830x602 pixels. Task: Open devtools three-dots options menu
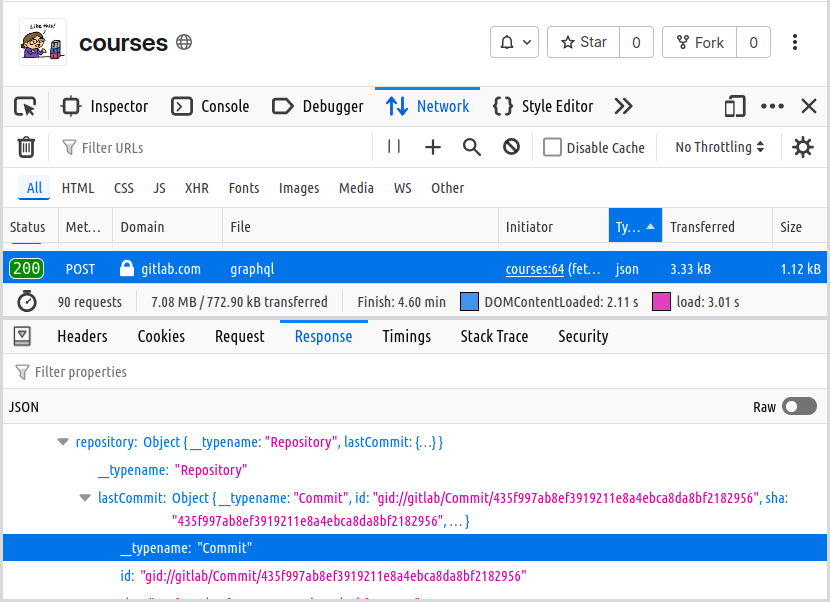[x=772, y=106]
